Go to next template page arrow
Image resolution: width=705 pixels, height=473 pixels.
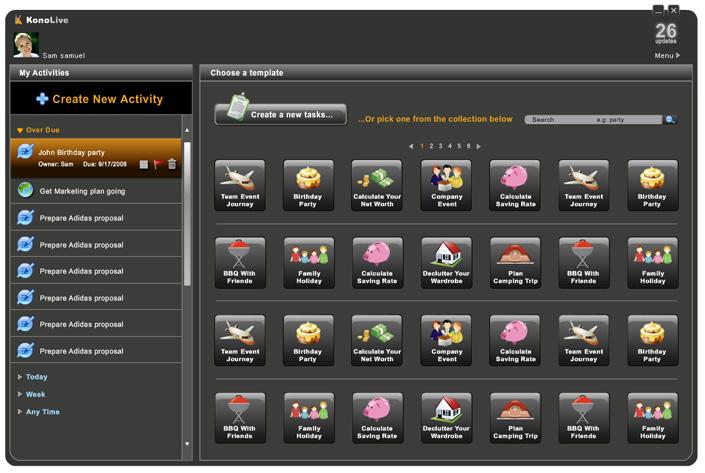478,146
